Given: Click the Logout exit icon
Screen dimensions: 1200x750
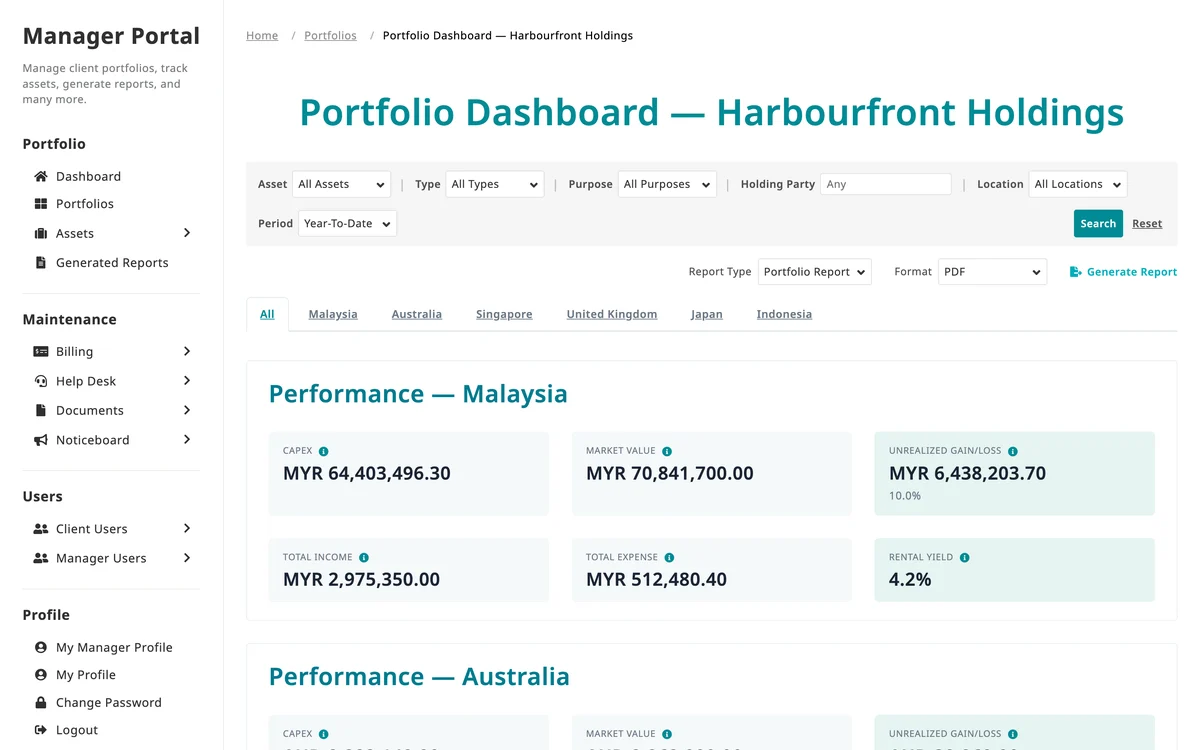Looking at the screenshot, I should tap(41, 730).
